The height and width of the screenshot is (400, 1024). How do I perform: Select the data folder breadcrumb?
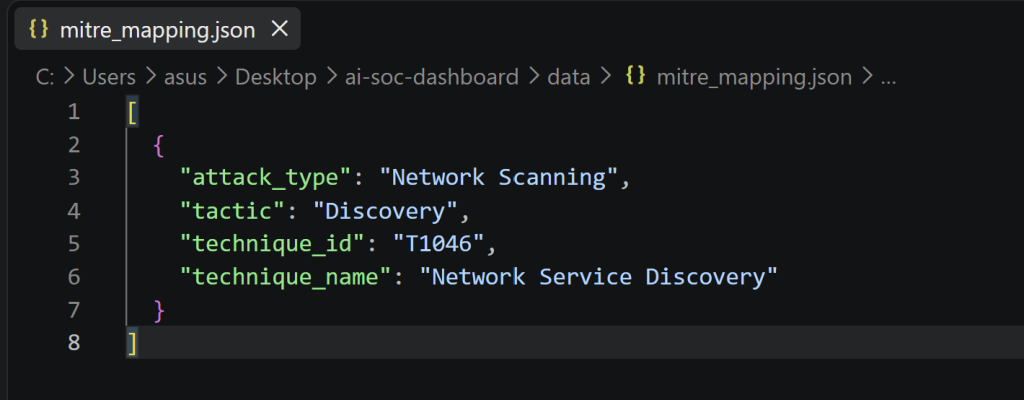[569, 77]
